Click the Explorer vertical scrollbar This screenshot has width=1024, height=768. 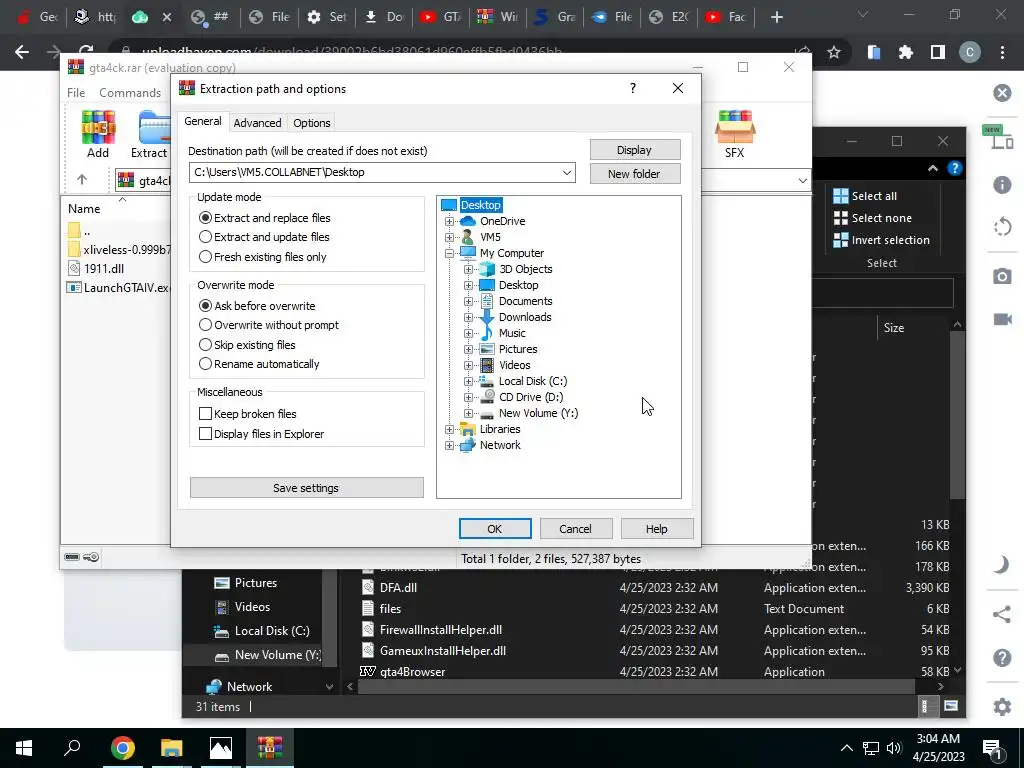click(957, 415)
